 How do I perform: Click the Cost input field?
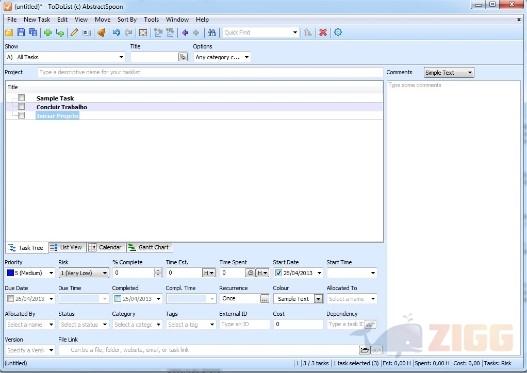pyautogui.click(x=298, y=324)
